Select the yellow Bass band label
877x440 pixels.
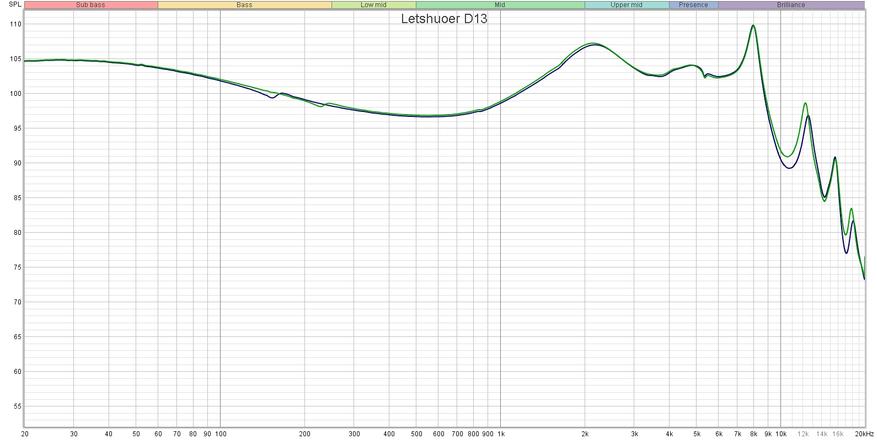[244, 5]
